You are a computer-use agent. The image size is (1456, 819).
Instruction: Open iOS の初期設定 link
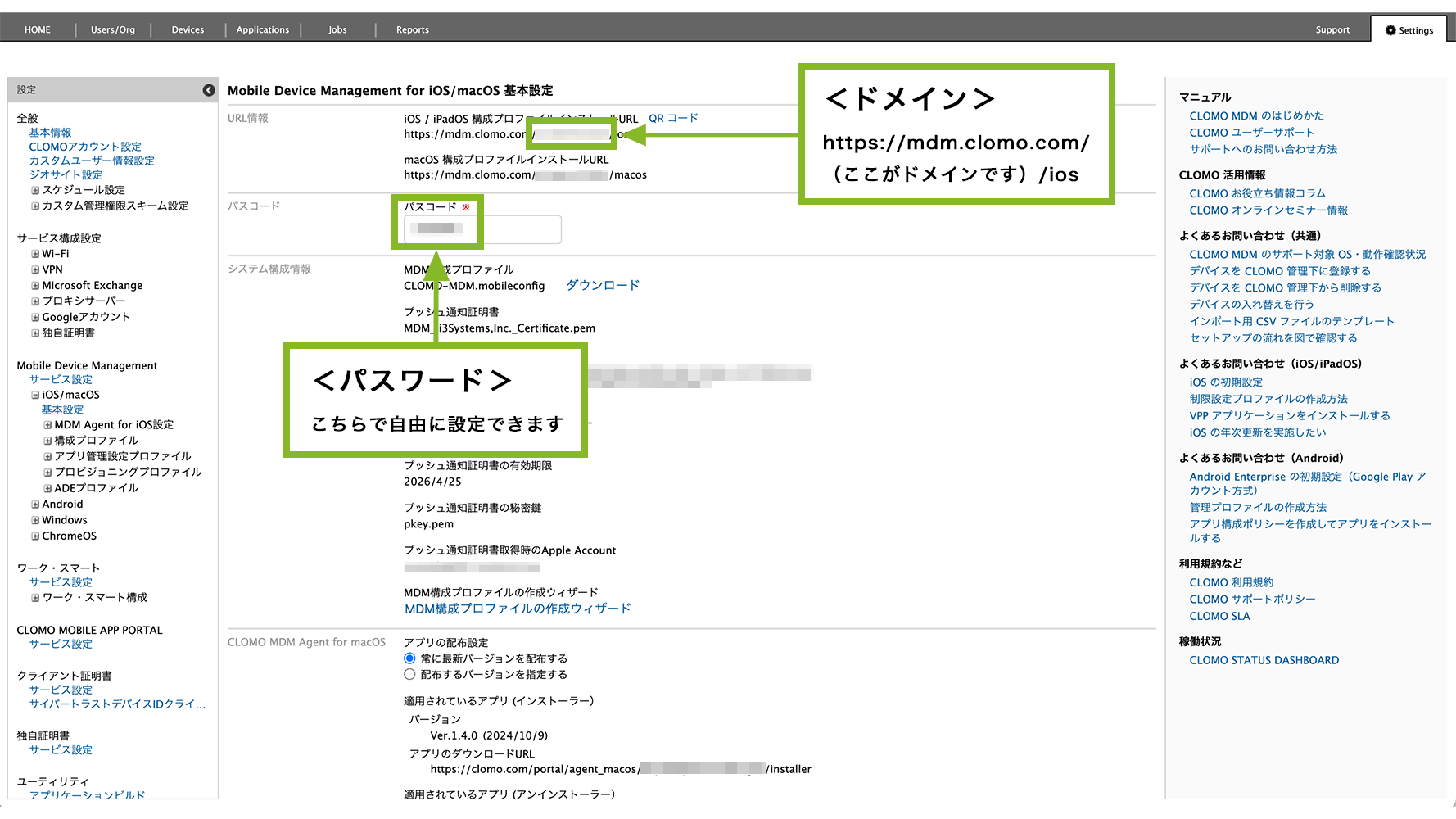coord(1226,382)
